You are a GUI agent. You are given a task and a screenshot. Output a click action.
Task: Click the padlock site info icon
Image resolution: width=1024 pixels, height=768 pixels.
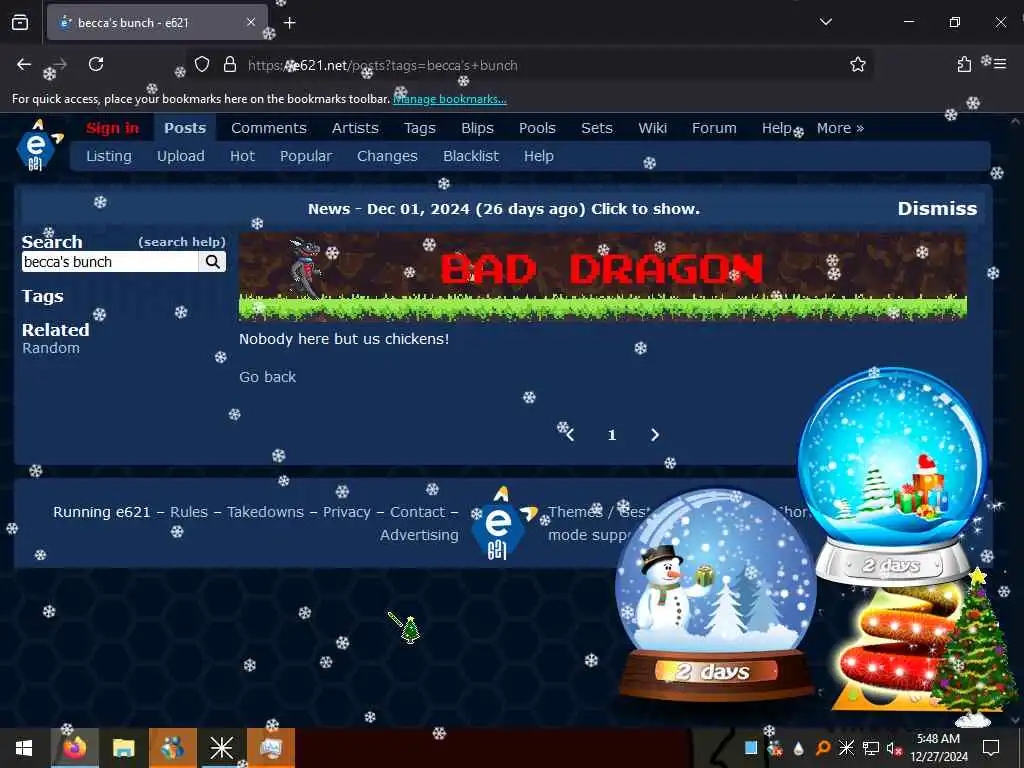[x=230, y=64]
